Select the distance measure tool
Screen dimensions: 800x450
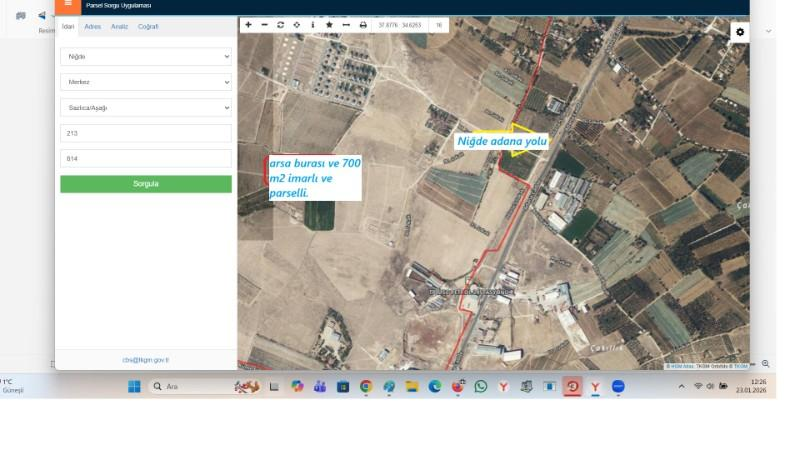point(346,24)
